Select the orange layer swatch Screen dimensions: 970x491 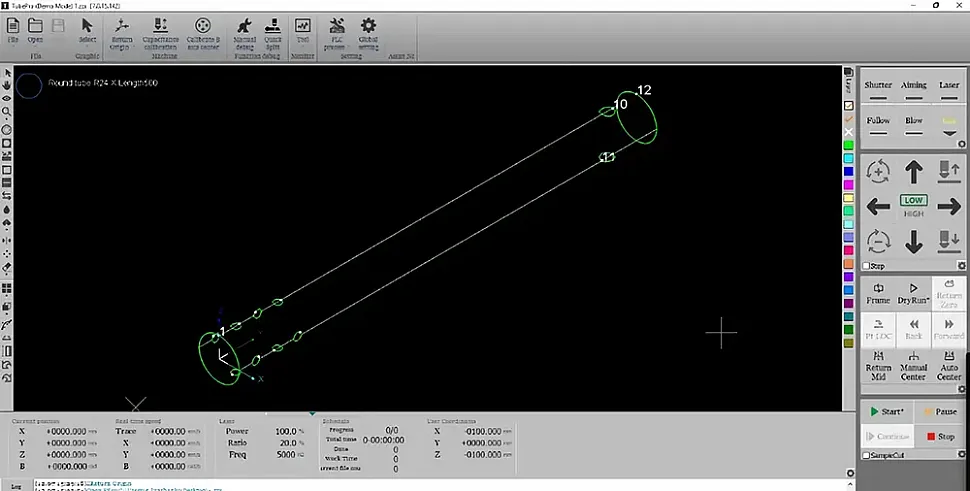click(849, 263)
